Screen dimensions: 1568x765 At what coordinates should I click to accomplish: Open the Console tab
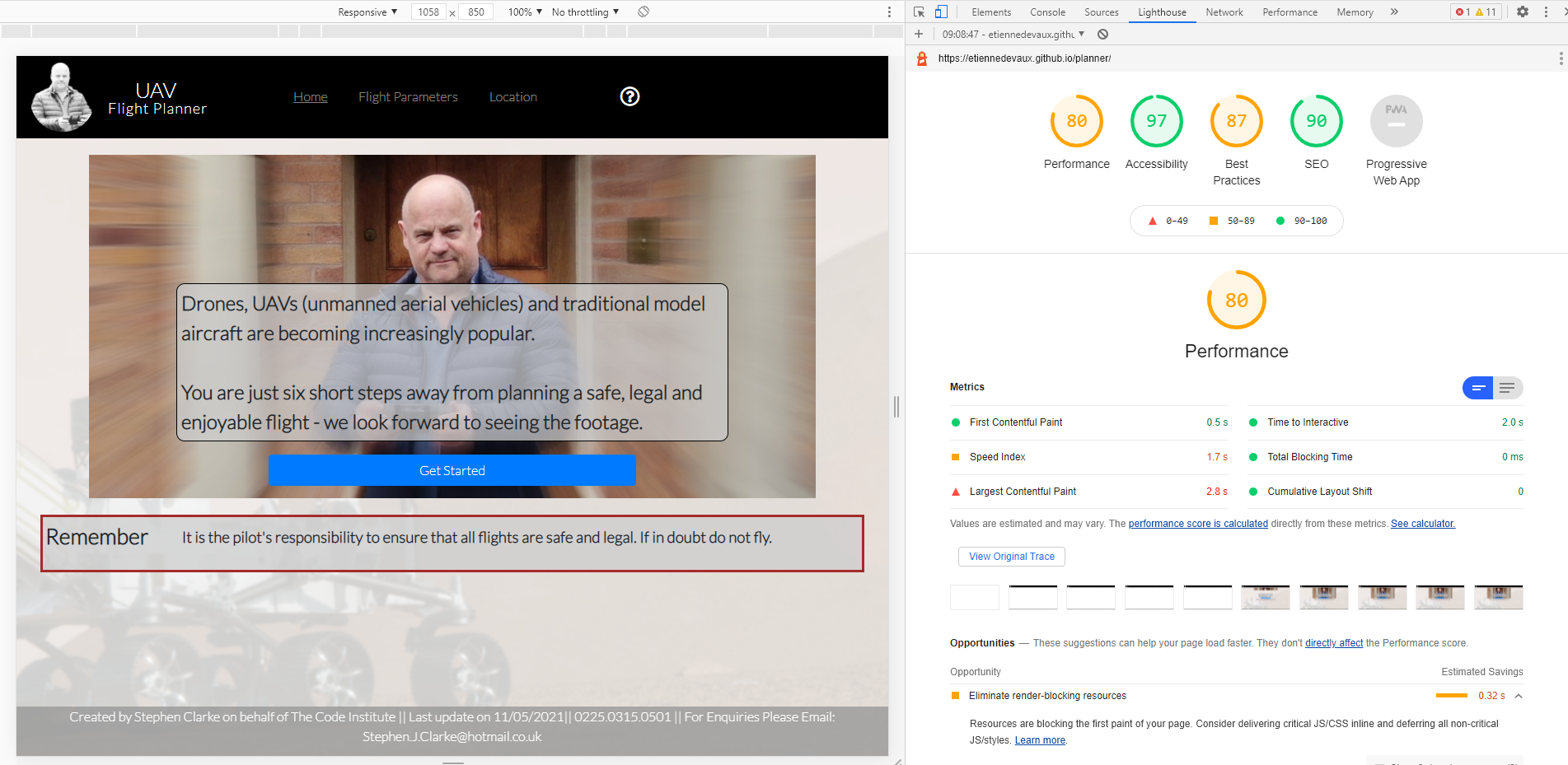click(x=1047, y=12)
